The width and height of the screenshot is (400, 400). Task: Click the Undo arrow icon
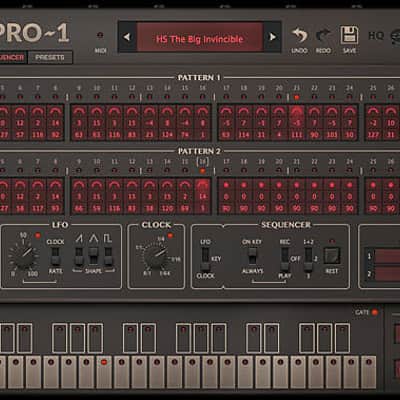(299, 35)
